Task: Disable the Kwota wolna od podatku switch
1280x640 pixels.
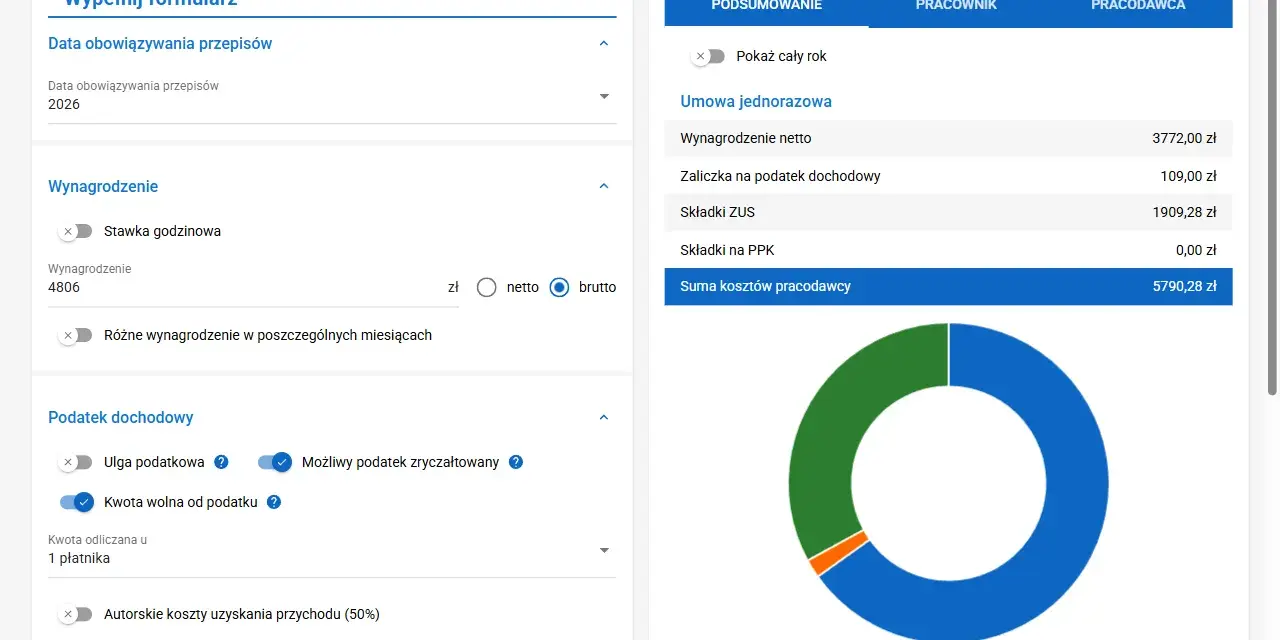Action: tap(76, 502)
